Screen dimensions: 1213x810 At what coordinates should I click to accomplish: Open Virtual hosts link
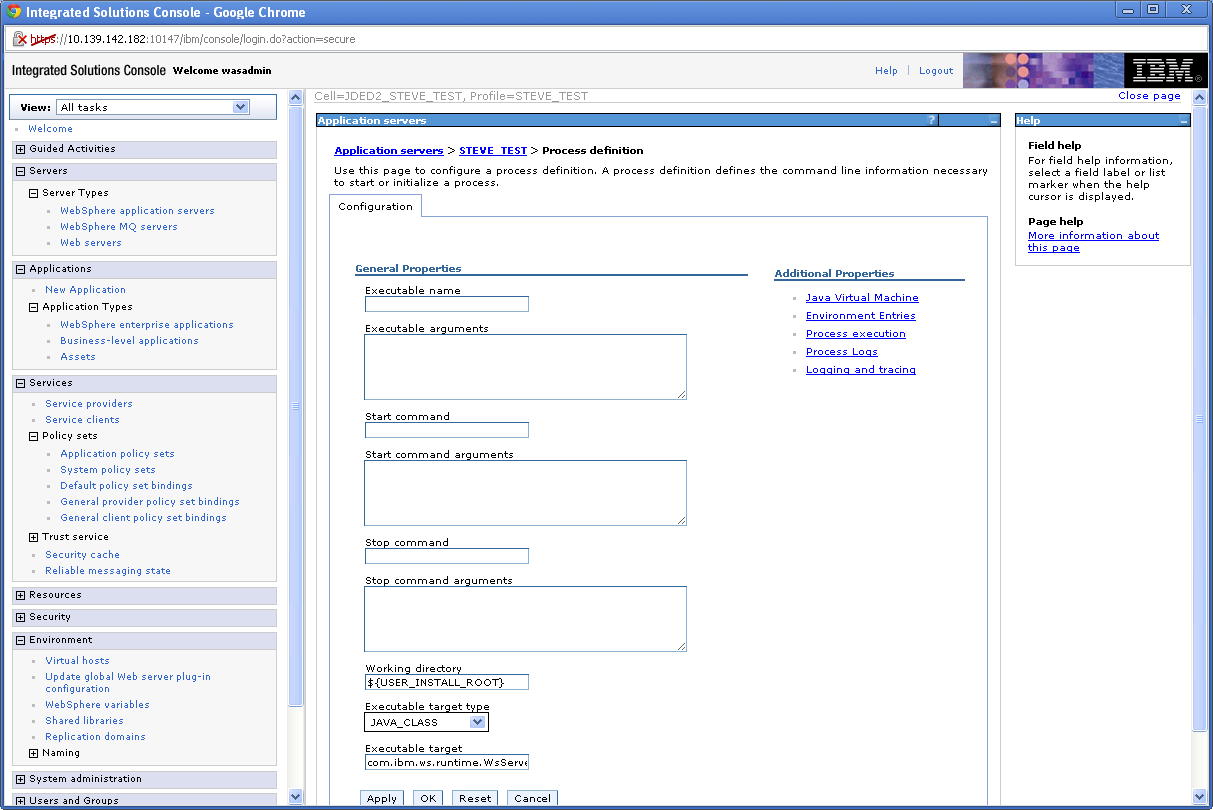click(77, 661)
